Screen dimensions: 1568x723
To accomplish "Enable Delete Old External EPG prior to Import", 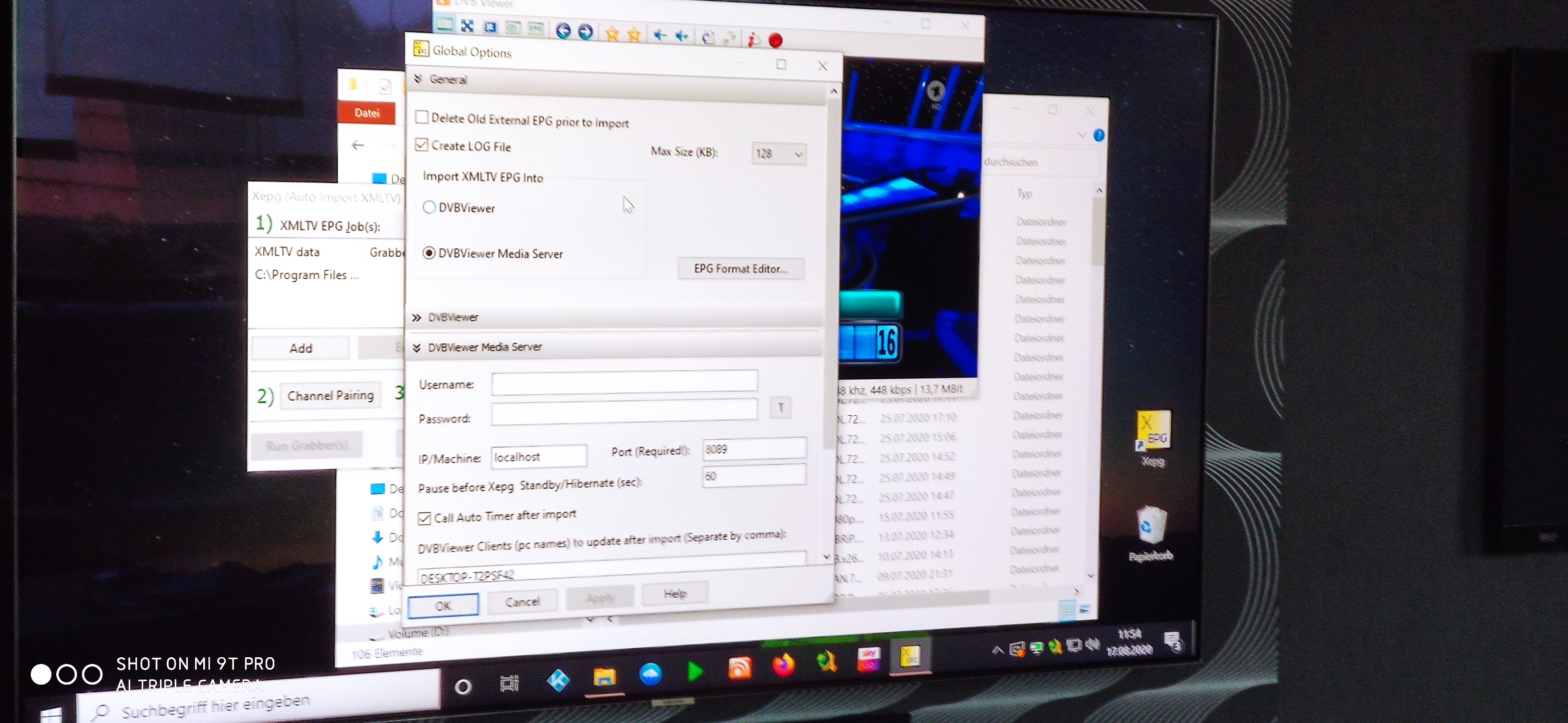I will point(421,117).
